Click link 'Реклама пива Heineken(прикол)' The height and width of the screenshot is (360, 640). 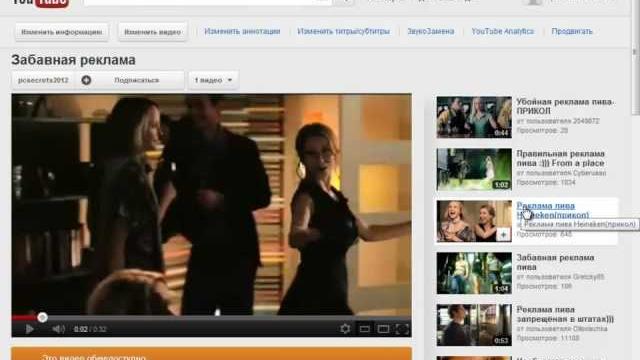point(553,210)
